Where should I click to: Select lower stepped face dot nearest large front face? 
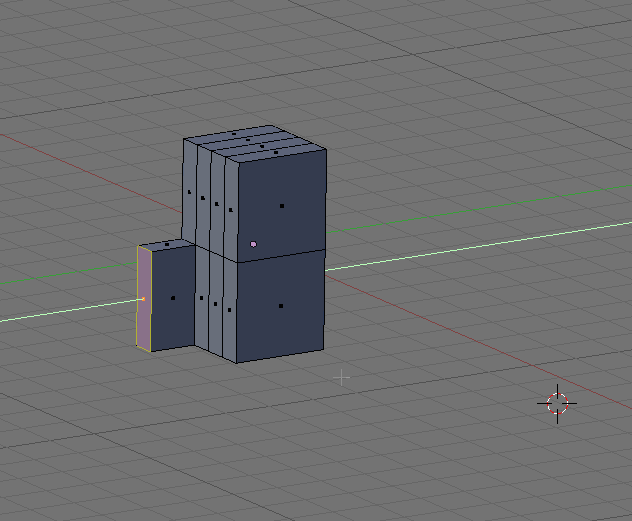tap(229, 310)
